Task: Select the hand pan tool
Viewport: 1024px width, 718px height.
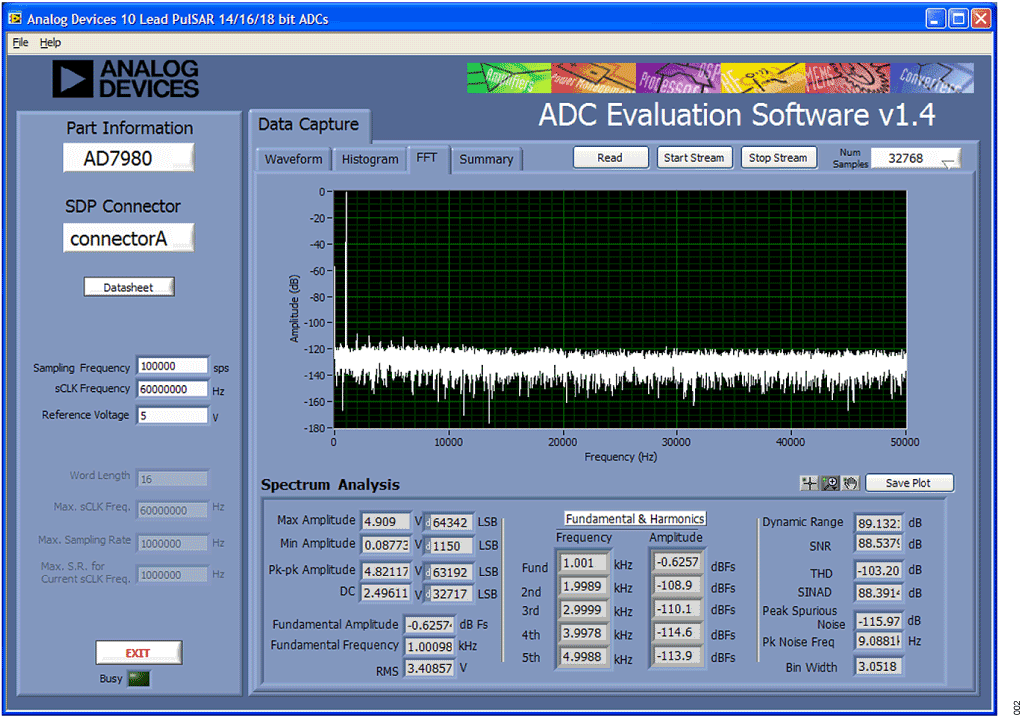Action: pyautogui.click(x=848, y=483)
